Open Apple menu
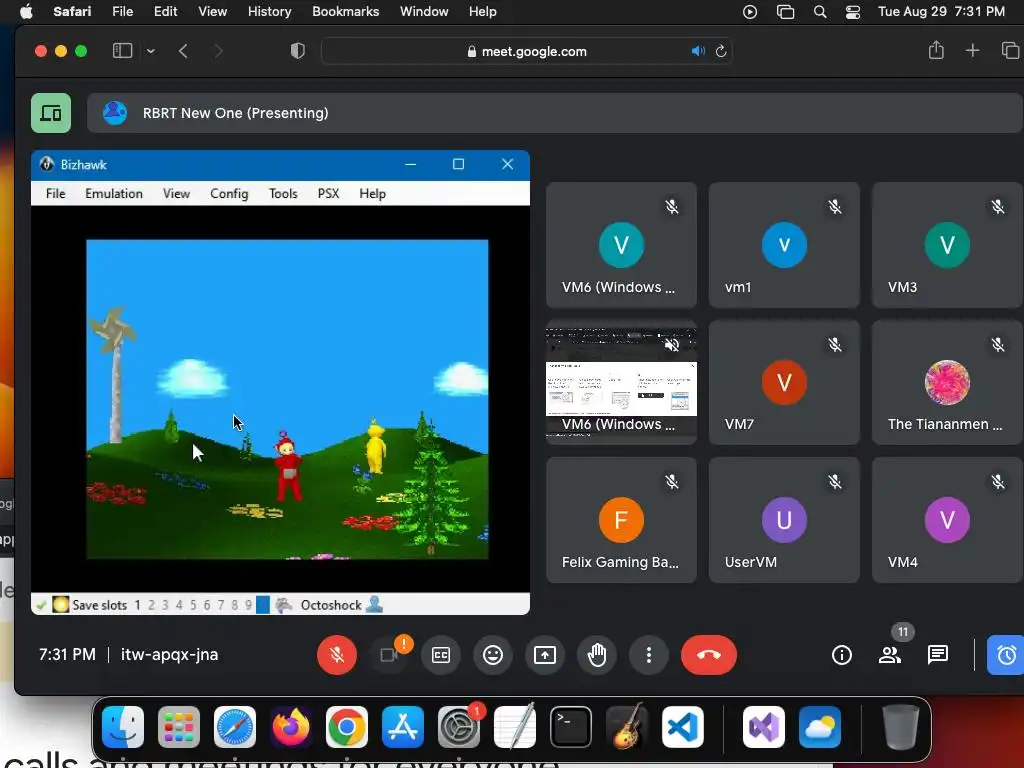The width and height of the screenshot is (1024, 768). [26, 11]
